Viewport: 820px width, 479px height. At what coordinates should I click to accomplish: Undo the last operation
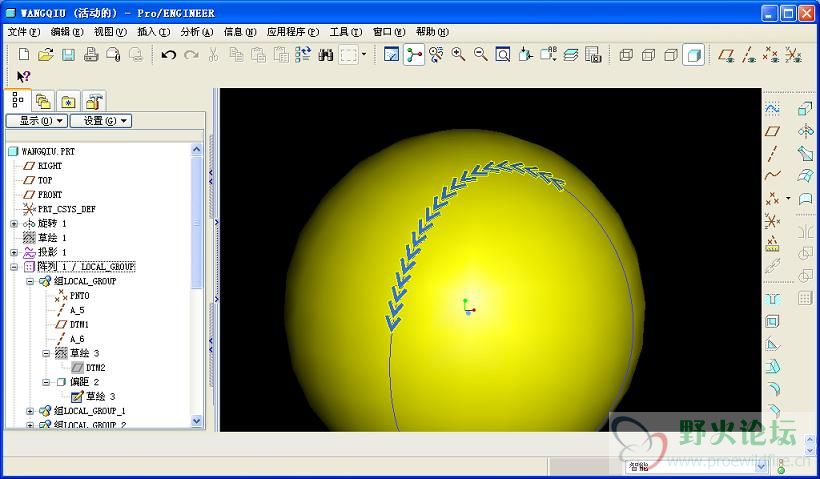[168, 54]
